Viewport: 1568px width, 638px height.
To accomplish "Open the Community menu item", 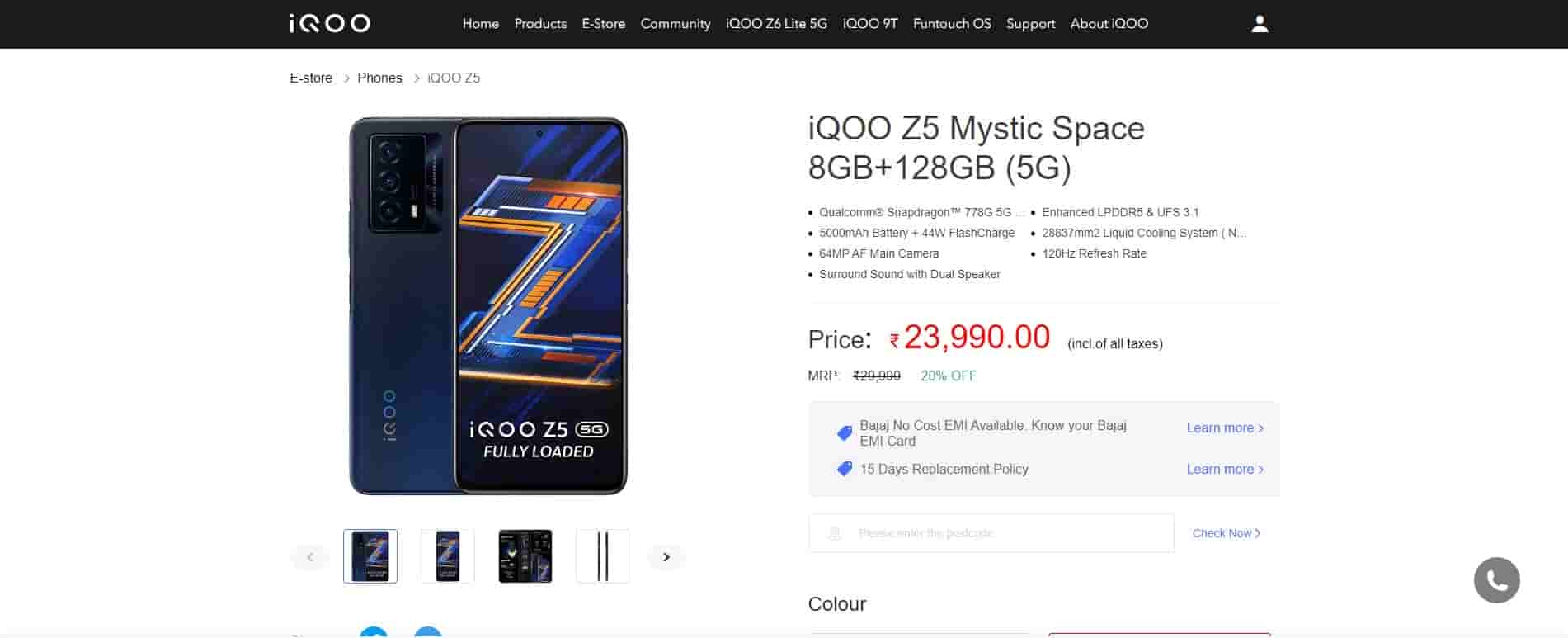I will 675,24.
